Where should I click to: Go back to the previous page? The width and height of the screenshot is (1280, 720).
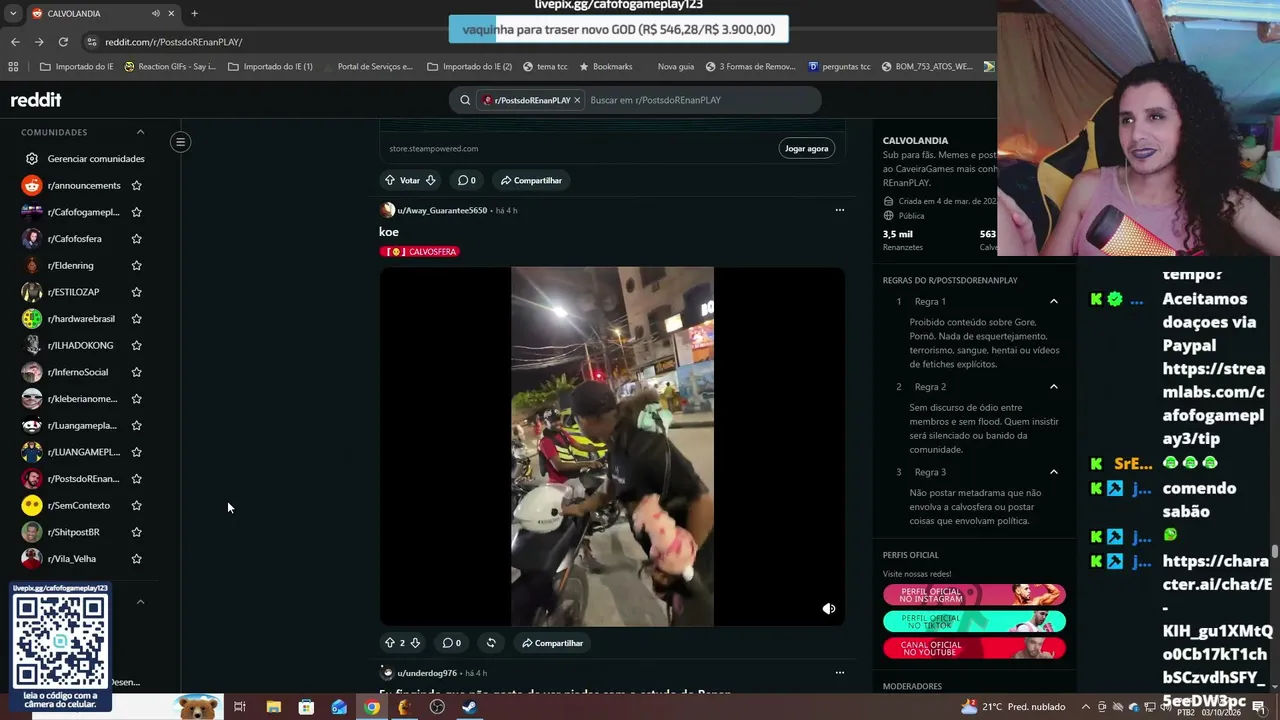point(15,42)
